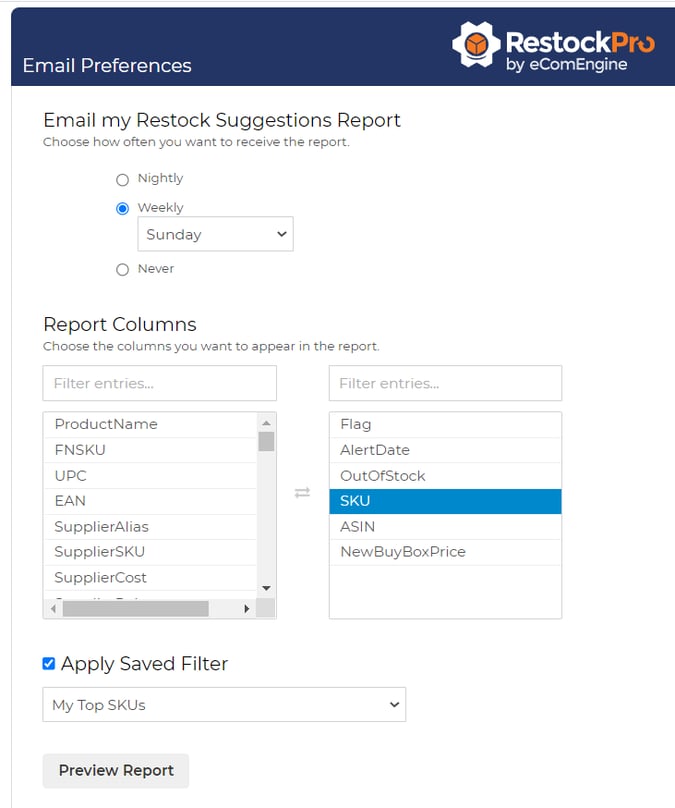The height and width of the screenshot is (808, 675).
Task: Click the list scroll up arrow
Action: (x=266, y=423)
